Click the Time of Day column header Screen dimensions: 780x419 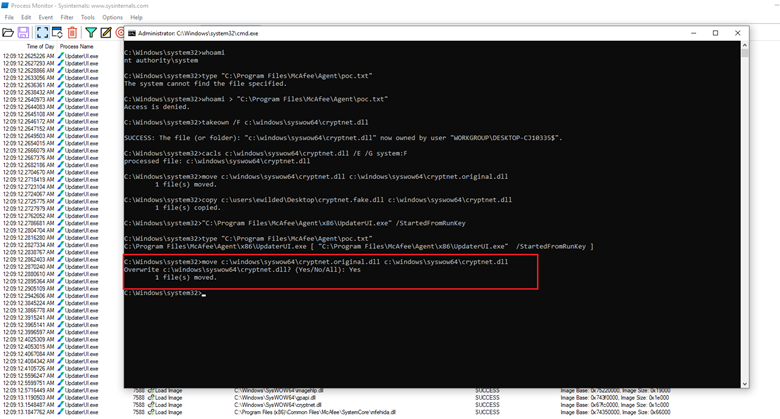point(40,46)
